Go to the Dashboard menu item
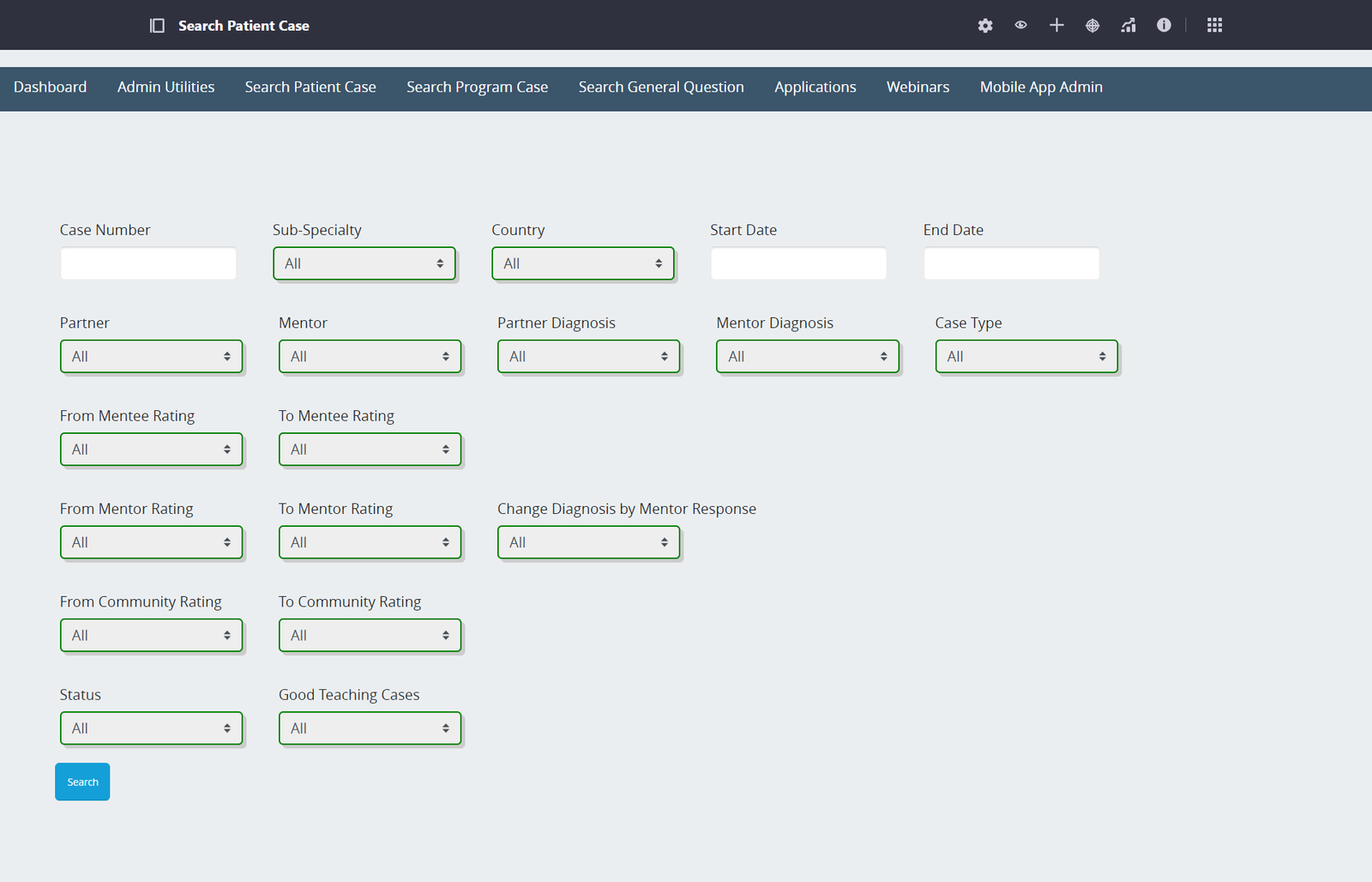 tap(50, 88)
